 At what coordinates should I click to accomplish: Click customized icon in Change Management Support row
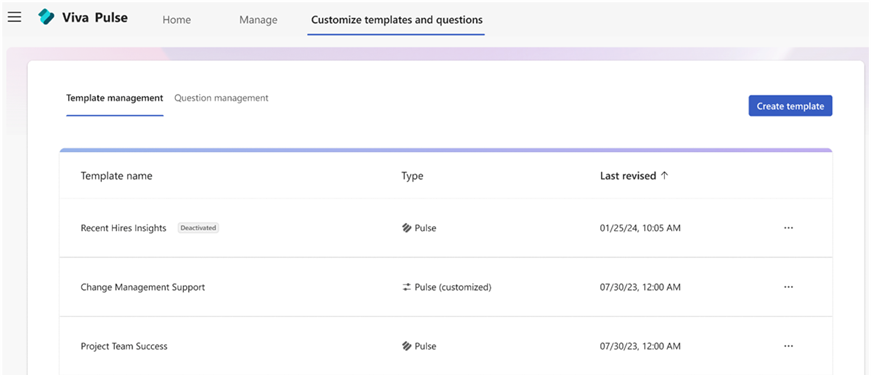406,287
